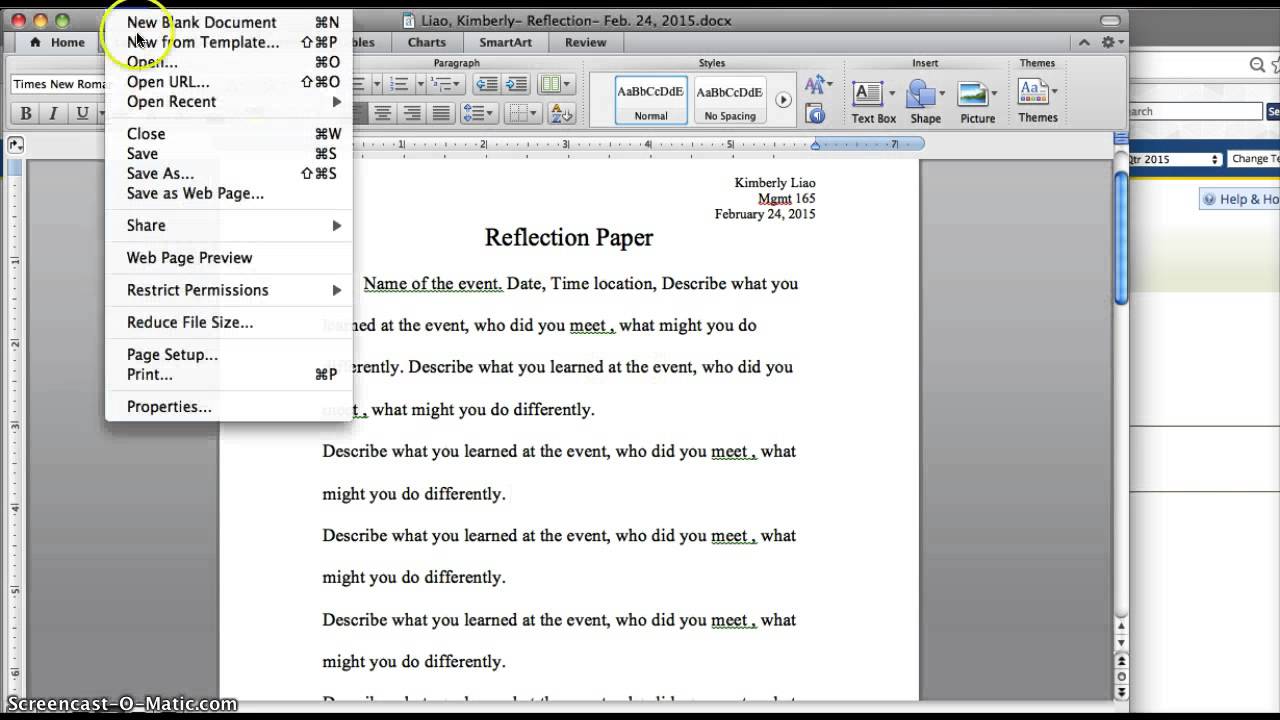Image resolution: width=1280 pixels, height=720 pixels.
Task: Click the align text right icon
Action: pyautogui.click(x=411, y=113)
